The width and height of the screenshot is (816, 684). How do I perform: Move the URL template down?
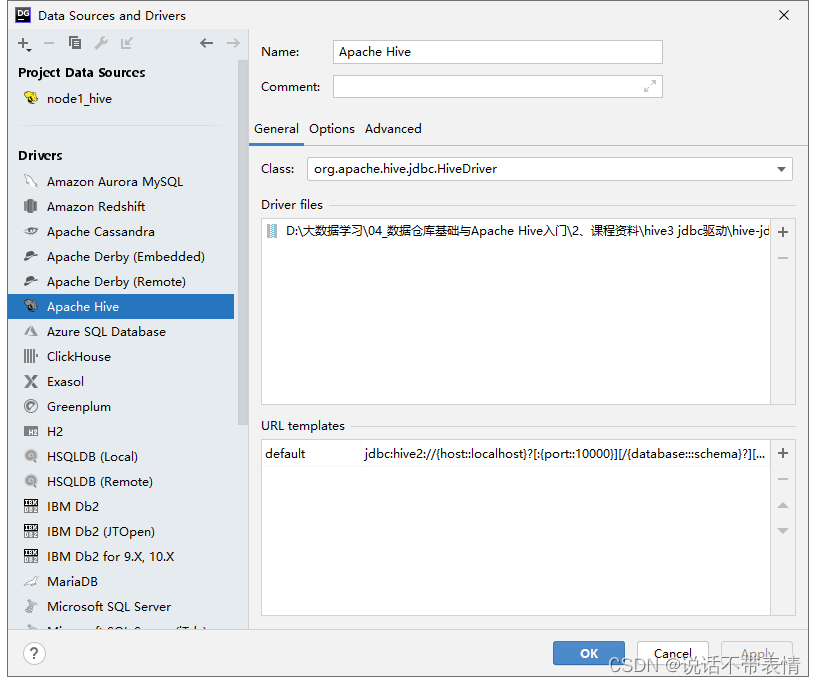(782, 530)
